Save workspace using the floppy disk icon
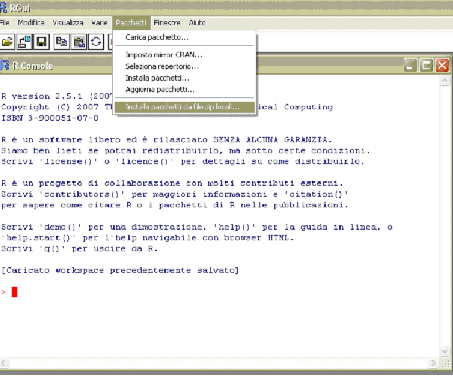This screenshot has width=453, height=377. pos(41,42)
